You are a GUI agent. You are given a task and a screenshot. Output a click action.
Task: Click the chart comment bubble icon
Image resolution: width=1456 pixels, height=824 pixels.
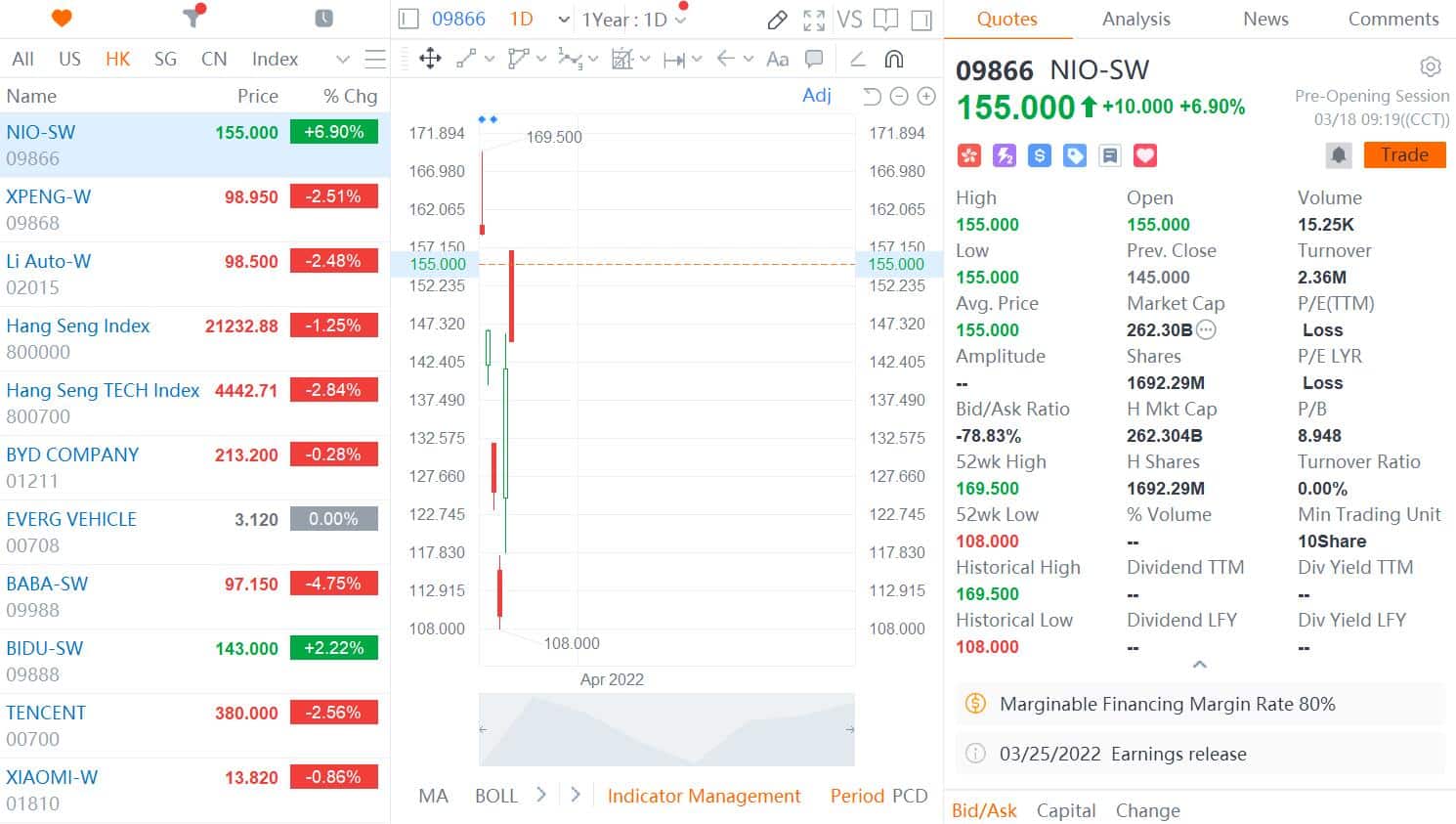click(x=814, y=59)
